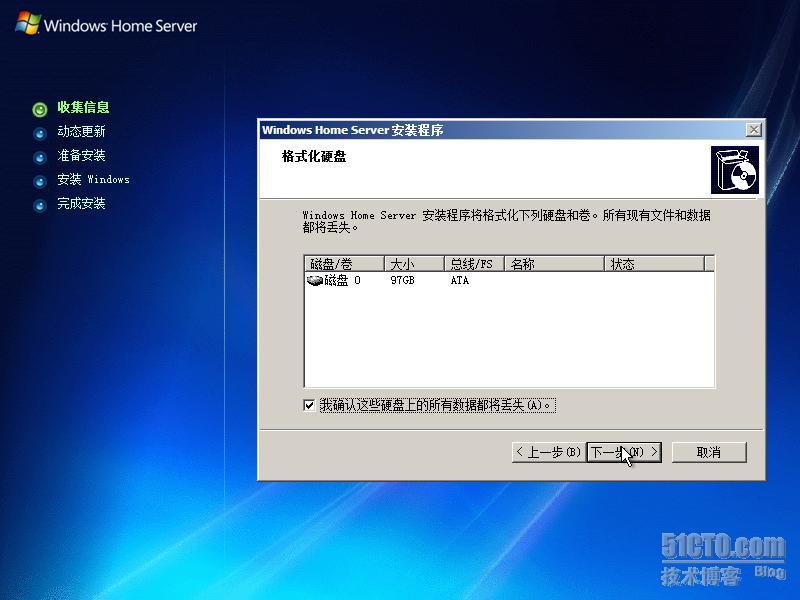
Task: Click the hard disk icon beside 磁盘 0
Action: (314, 280)
